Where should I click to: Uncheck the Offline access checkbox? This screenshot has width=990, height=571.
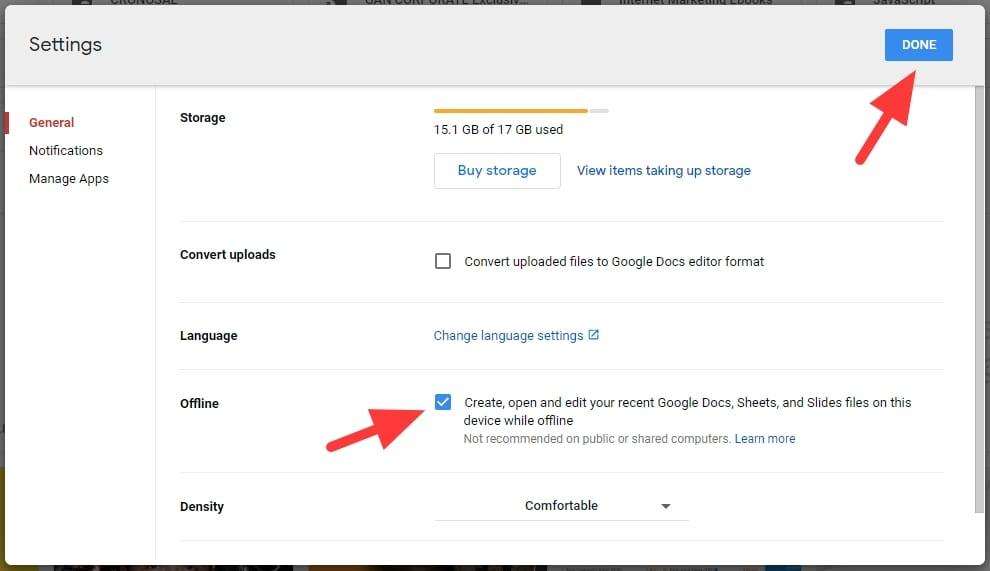443,402
